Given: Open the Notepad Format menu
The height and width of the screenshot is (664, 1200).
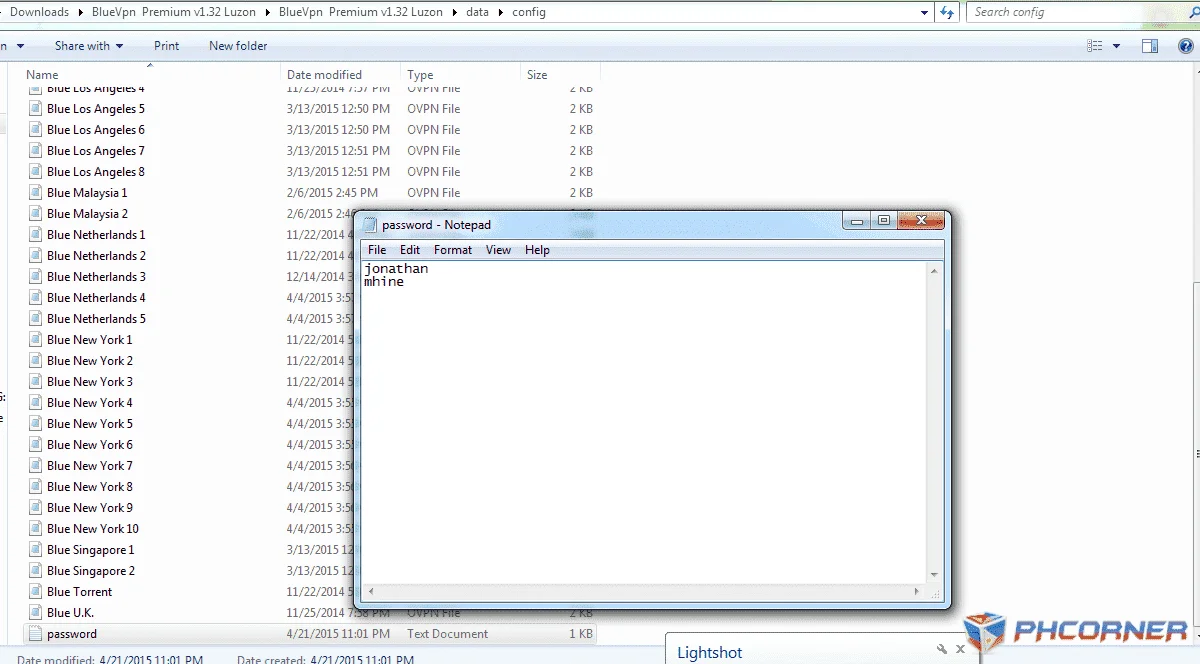Looking at the screenshot, I should (453, 250).
